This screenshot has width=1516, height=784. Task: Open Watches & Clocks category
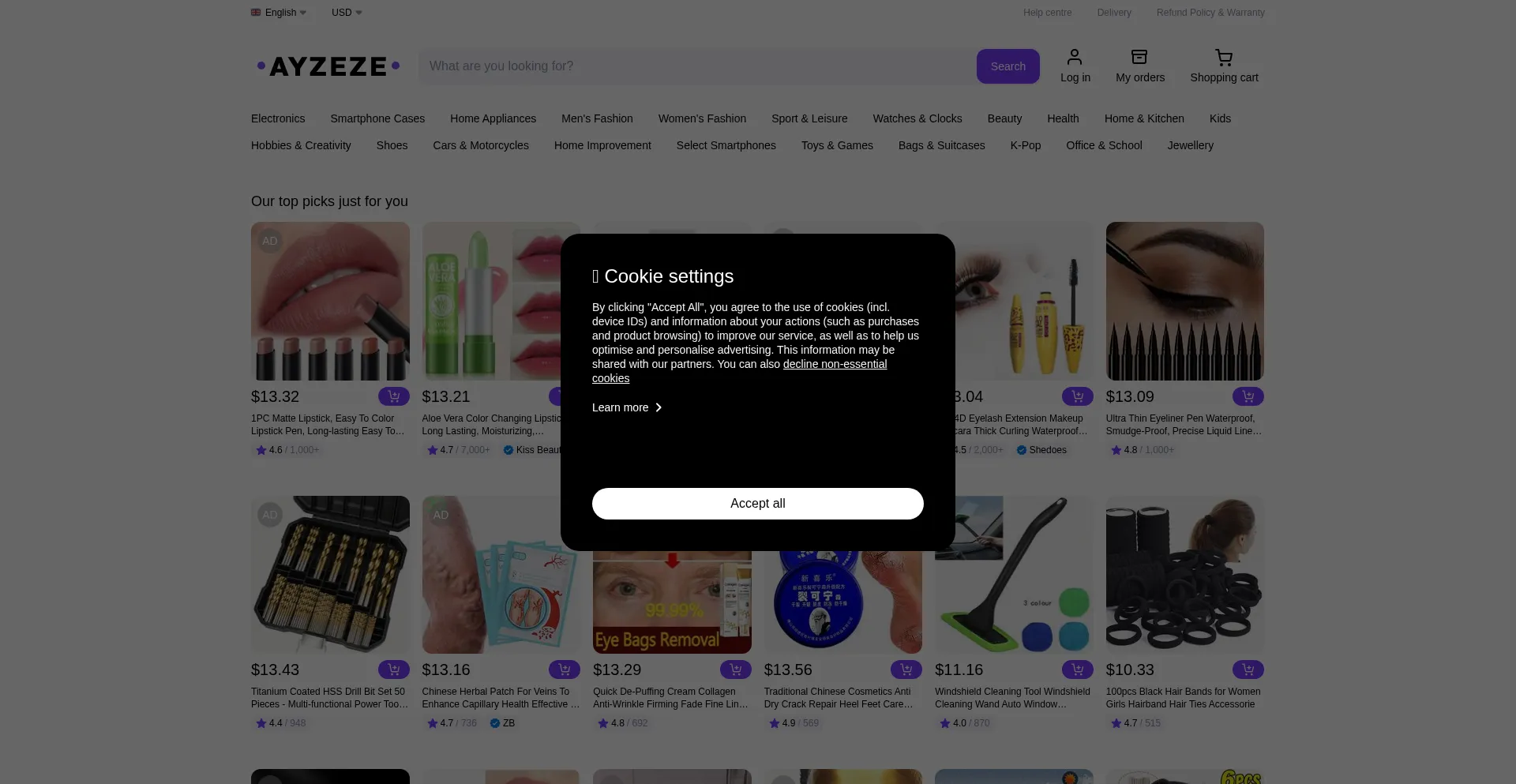[x=917, y=118]
